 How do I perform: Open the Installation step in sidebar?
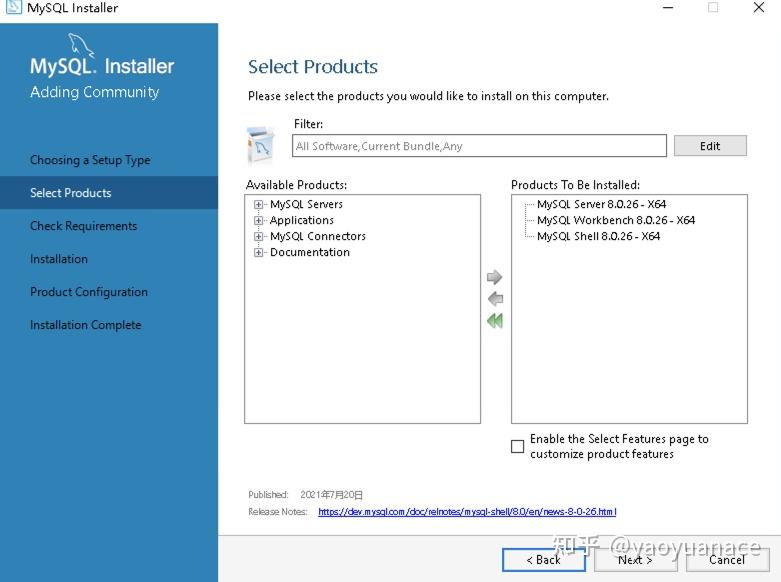pos(59,259)
